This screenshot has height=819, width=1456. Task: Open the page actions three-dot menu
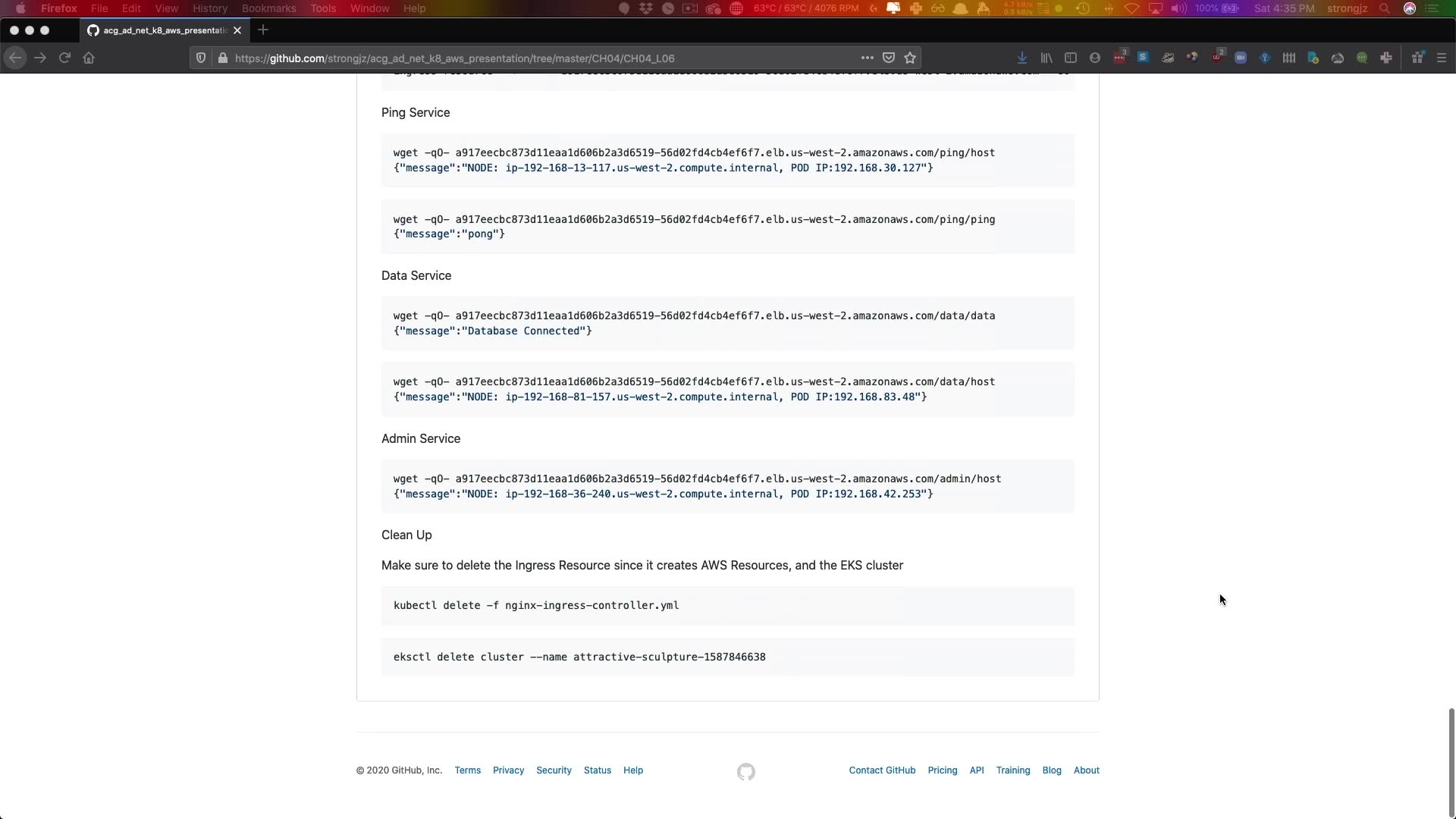pos(867,58)
